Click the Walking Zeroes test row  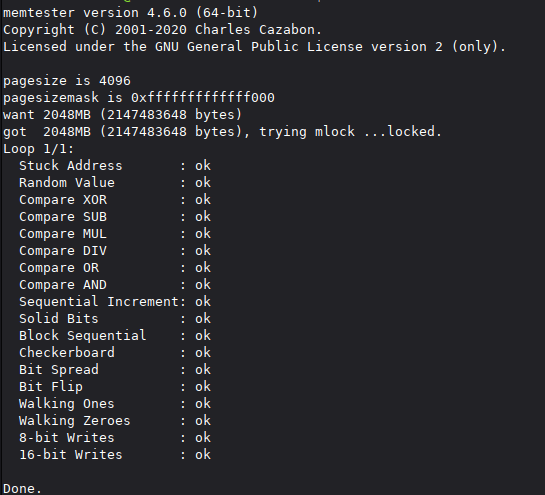115,421
